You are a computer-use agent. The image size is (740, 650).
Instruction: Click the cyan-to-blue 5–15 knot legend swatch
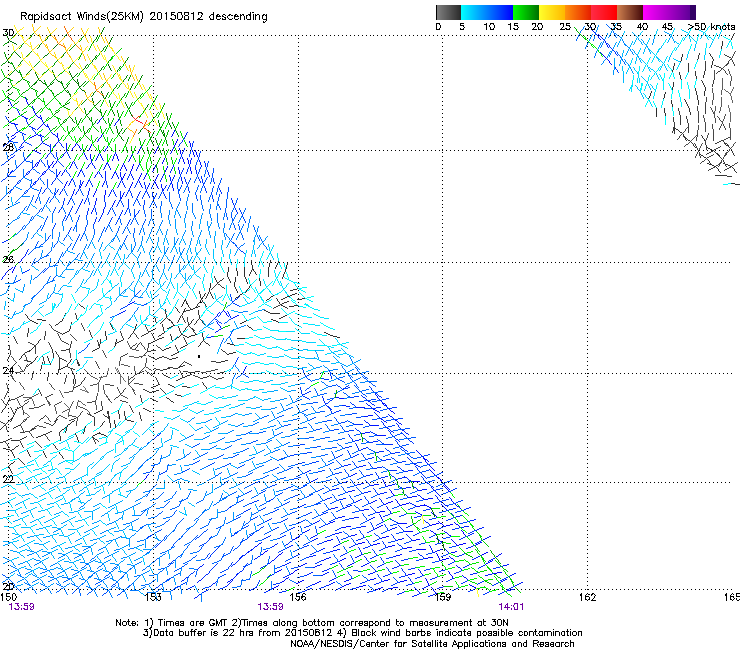487,12
